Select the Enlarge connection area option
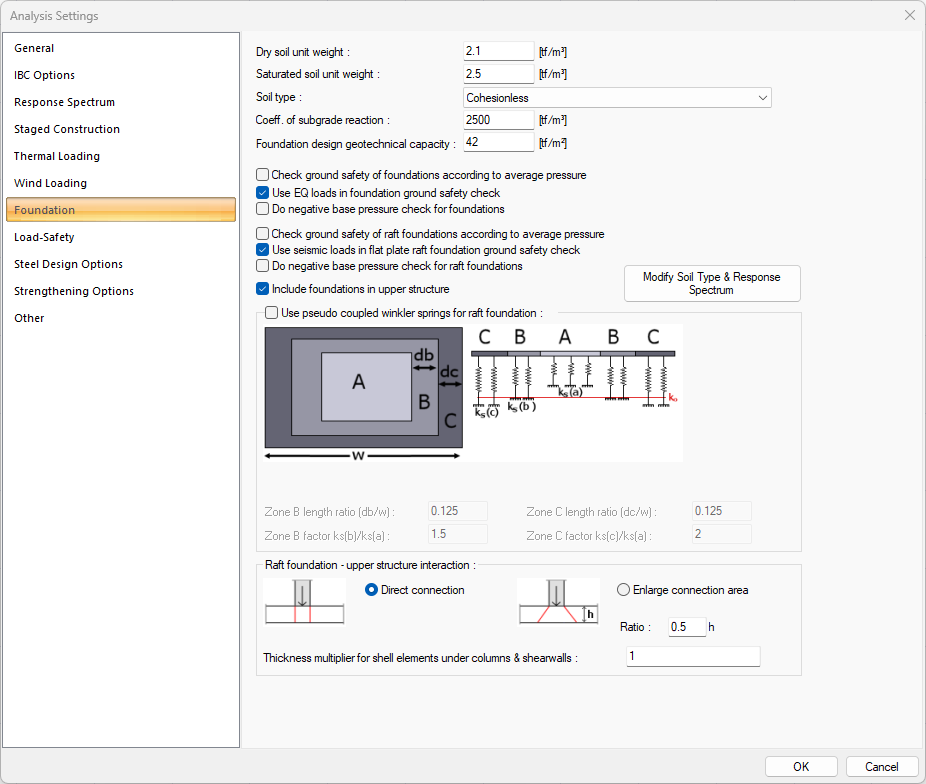The image size is (926, 784). coord(623,590)
